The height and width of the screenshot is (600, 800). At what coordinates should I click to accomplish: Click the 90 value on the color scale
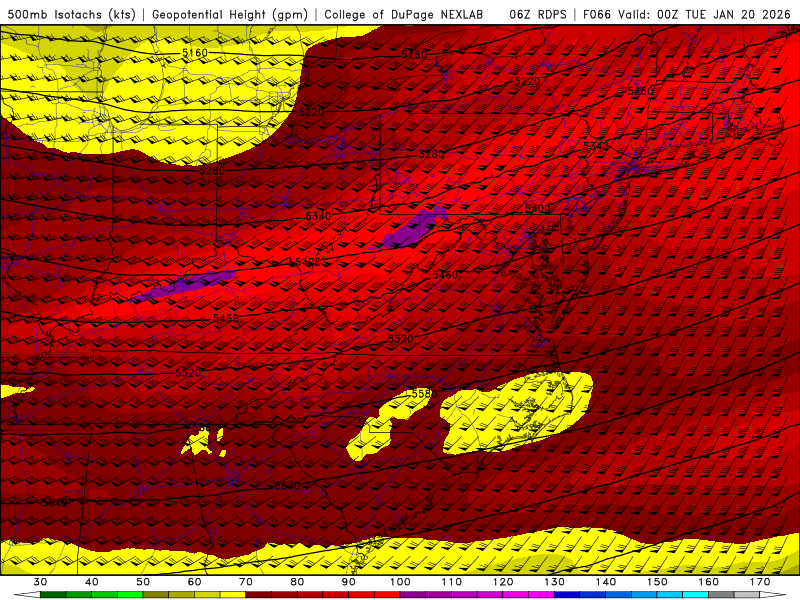(x=349, y=582)
